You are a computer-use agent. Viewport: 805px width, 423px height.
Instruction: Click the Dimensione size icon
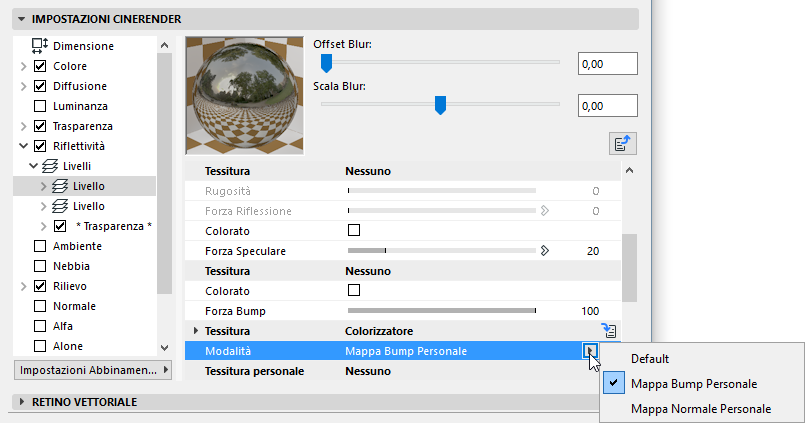click(40, 45)
